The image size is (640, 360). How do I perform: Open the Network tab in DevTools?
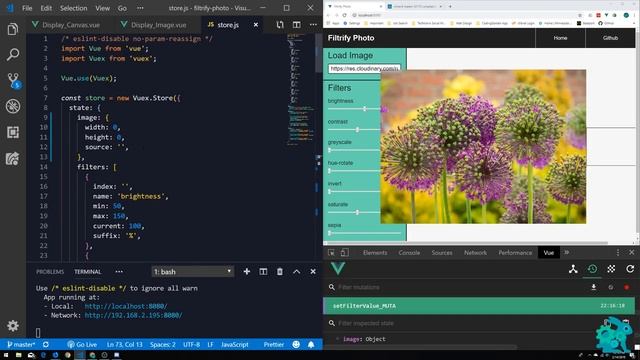click(x=475, y=253)
